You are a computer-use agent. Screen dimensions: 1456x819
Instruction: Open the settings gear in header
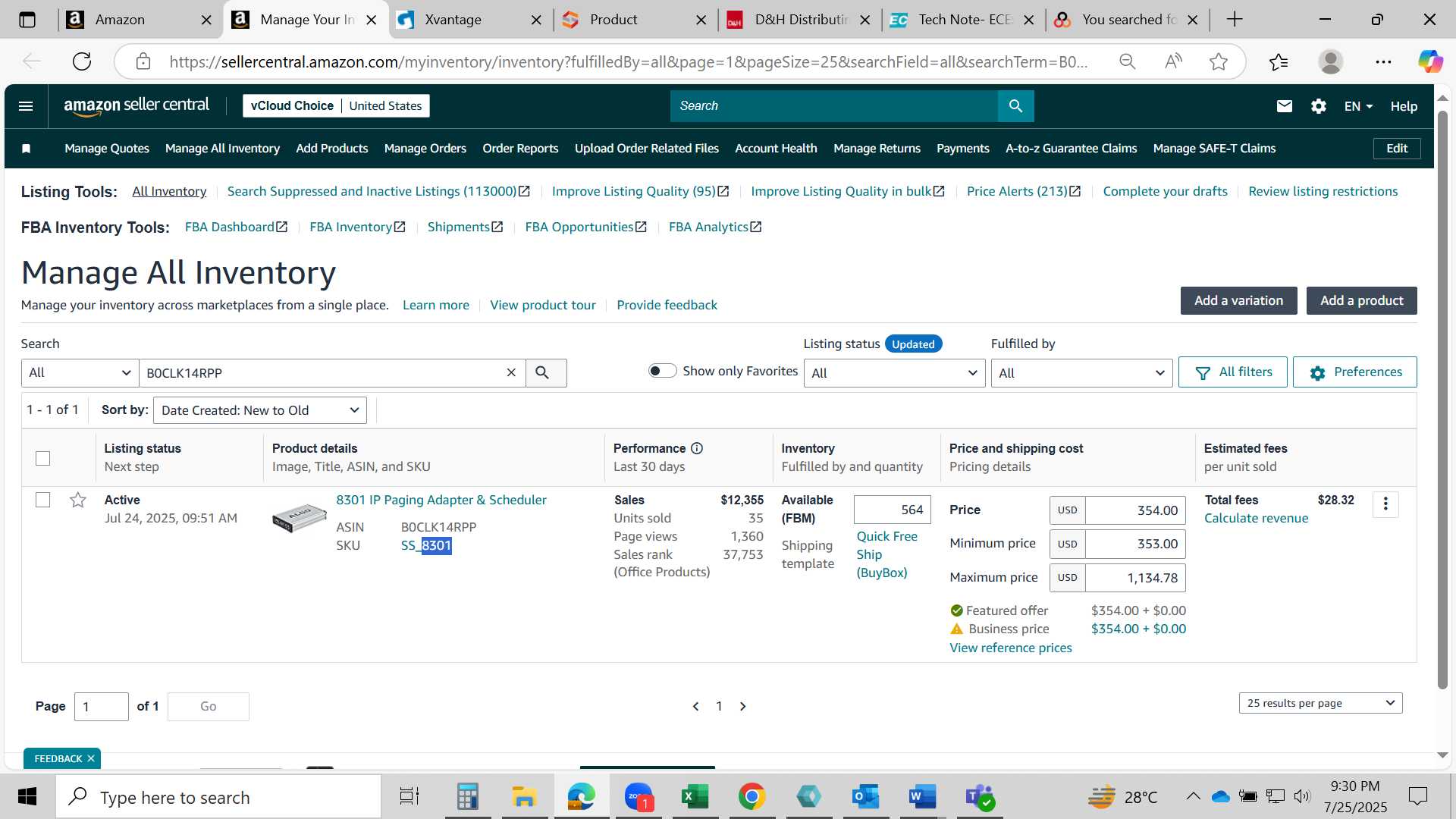(x=1319, y=106)
